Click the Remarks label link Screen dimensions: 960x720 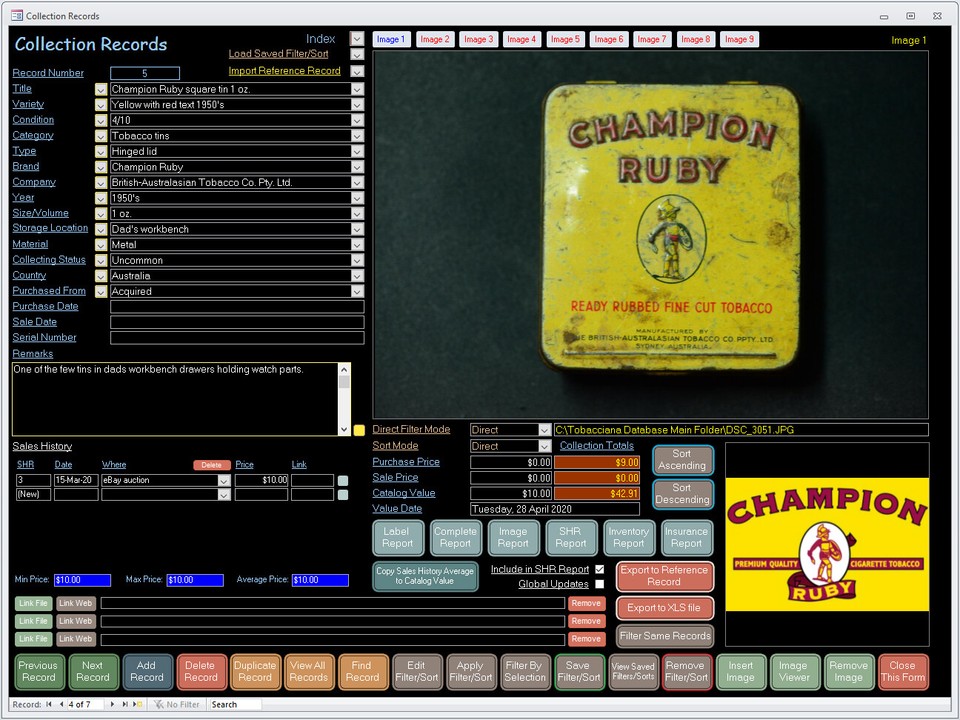(33, 354)
